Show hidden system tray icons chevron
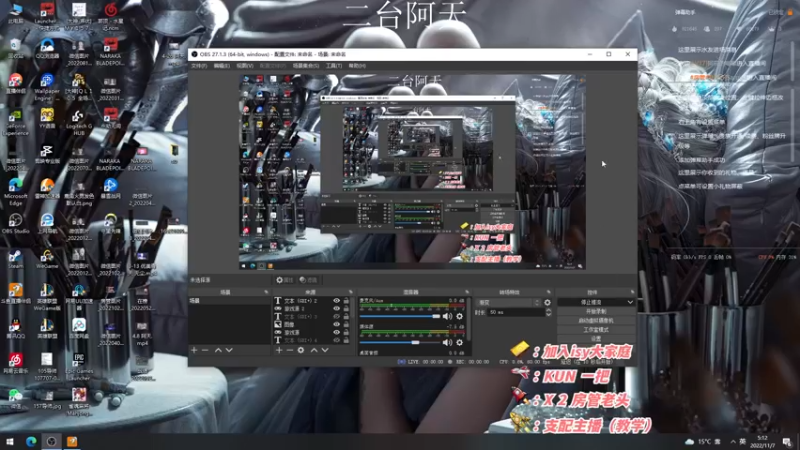The image size is (800, 450). pos(733,441)
